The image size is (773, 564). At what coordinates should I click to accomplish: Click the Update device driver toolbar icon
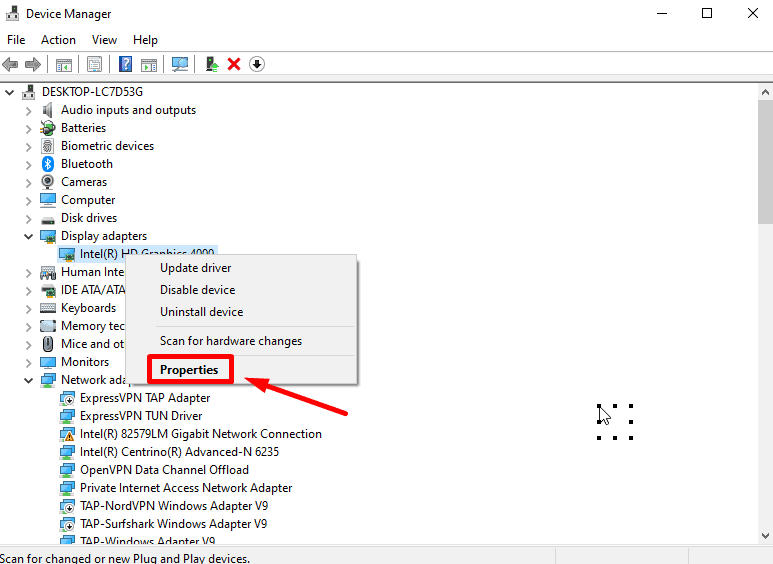(212, 64)
